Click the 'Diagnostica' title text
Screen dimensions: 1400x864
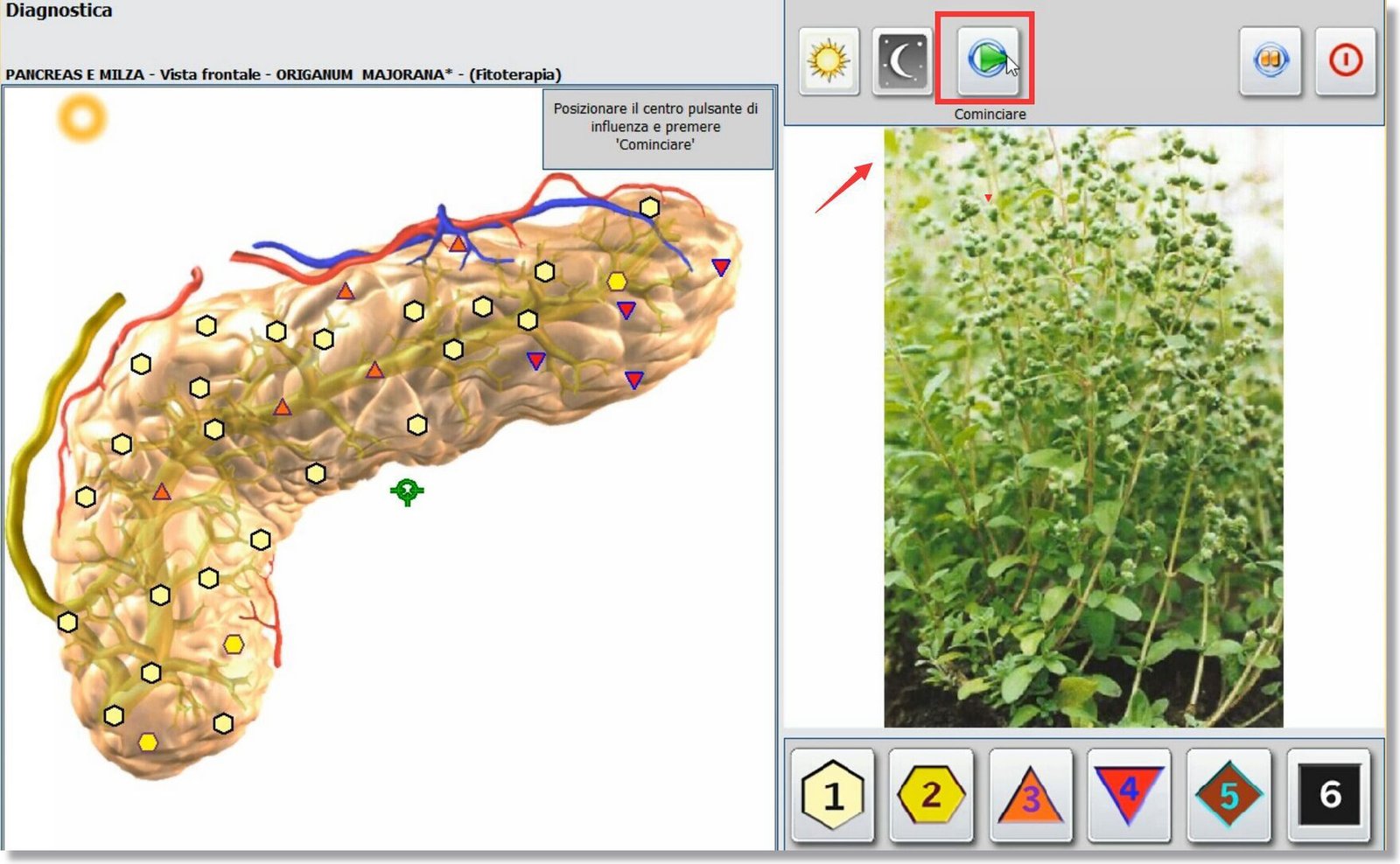(x=59, y=10)
